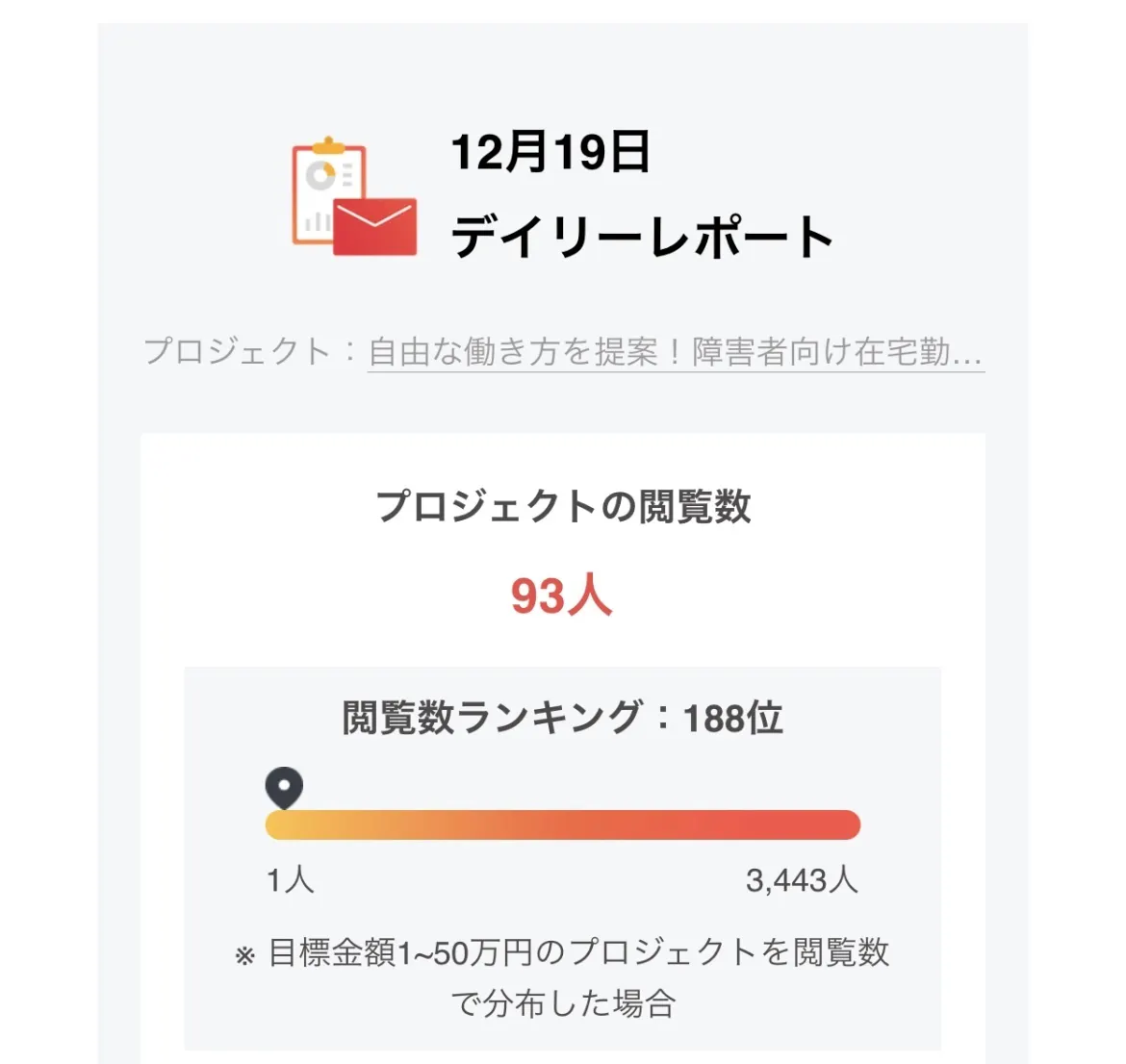This screenshot has width=1126, height=1064.
Task: Click the red 93人 view count
Action: coord(562,595)
